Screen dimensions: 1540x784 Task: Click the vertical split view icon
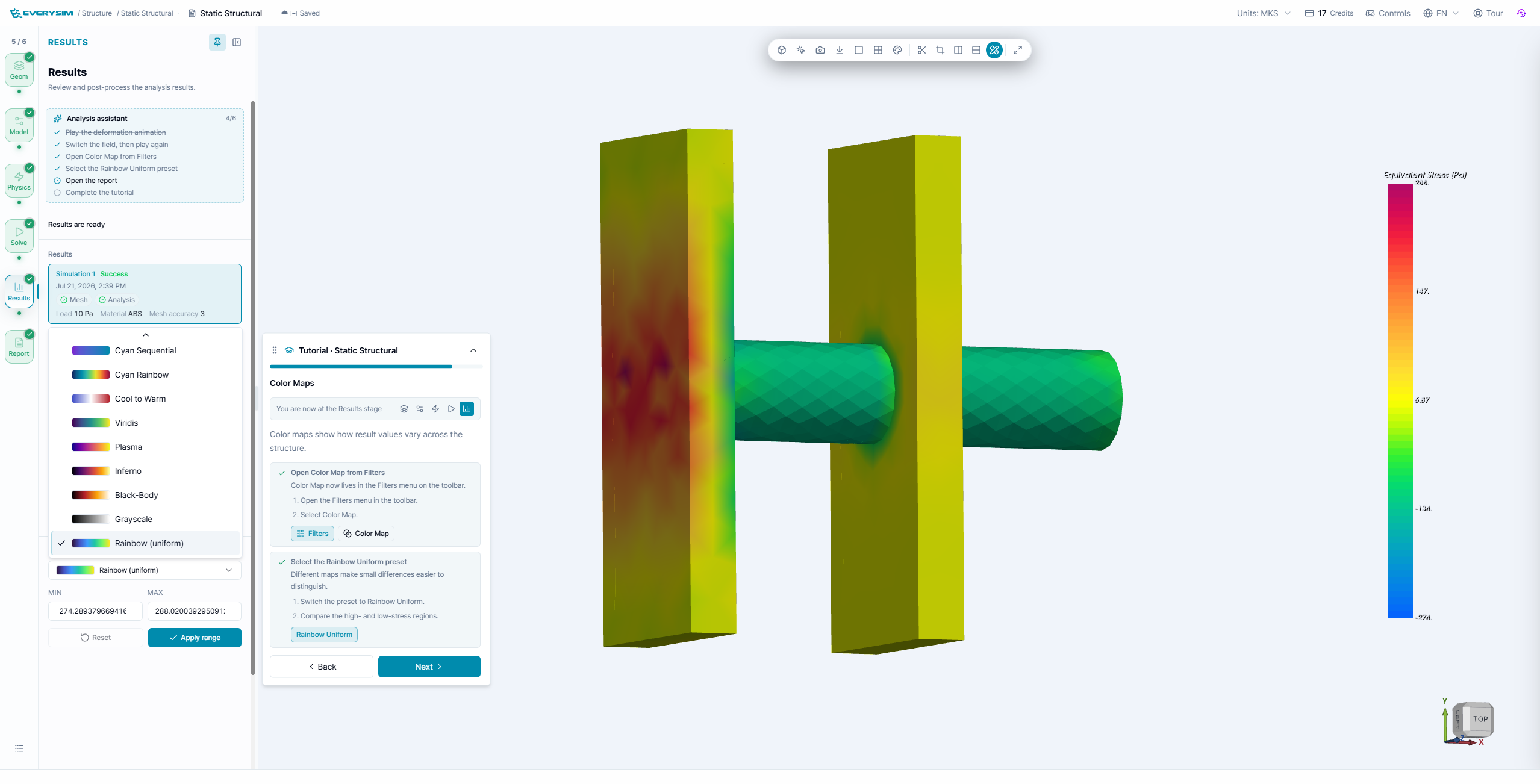[x=958, y=50]
